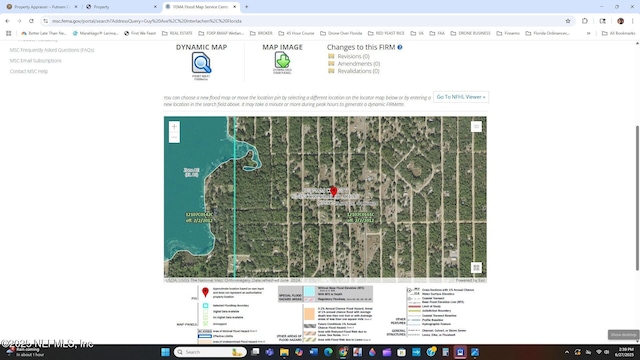
Task: Open Firearms bookmarks folder
Action: [508, 33]
